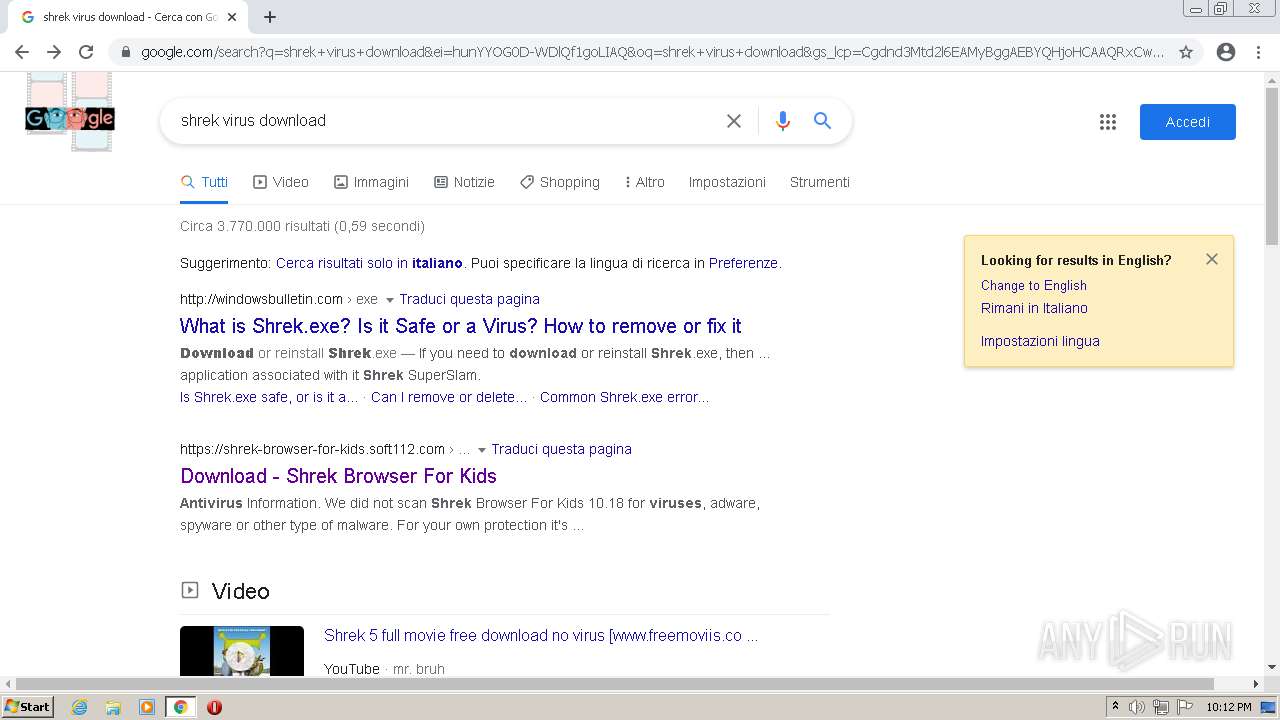The image size is (1280, 720).
Task: Choose Rimani in Italiano
Action: tap(1034, 308)
